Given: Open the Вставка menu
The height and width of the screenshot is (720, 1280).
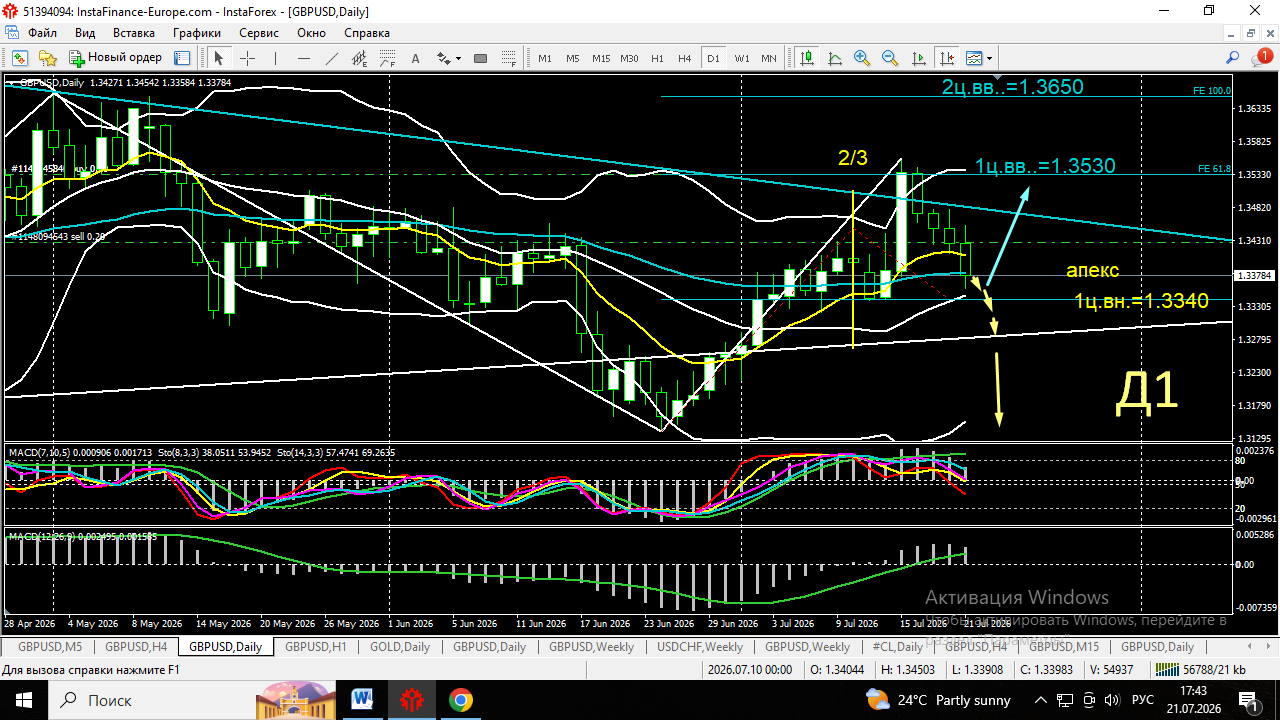Looking at the screenshot, I should click(x=134, y=32).
